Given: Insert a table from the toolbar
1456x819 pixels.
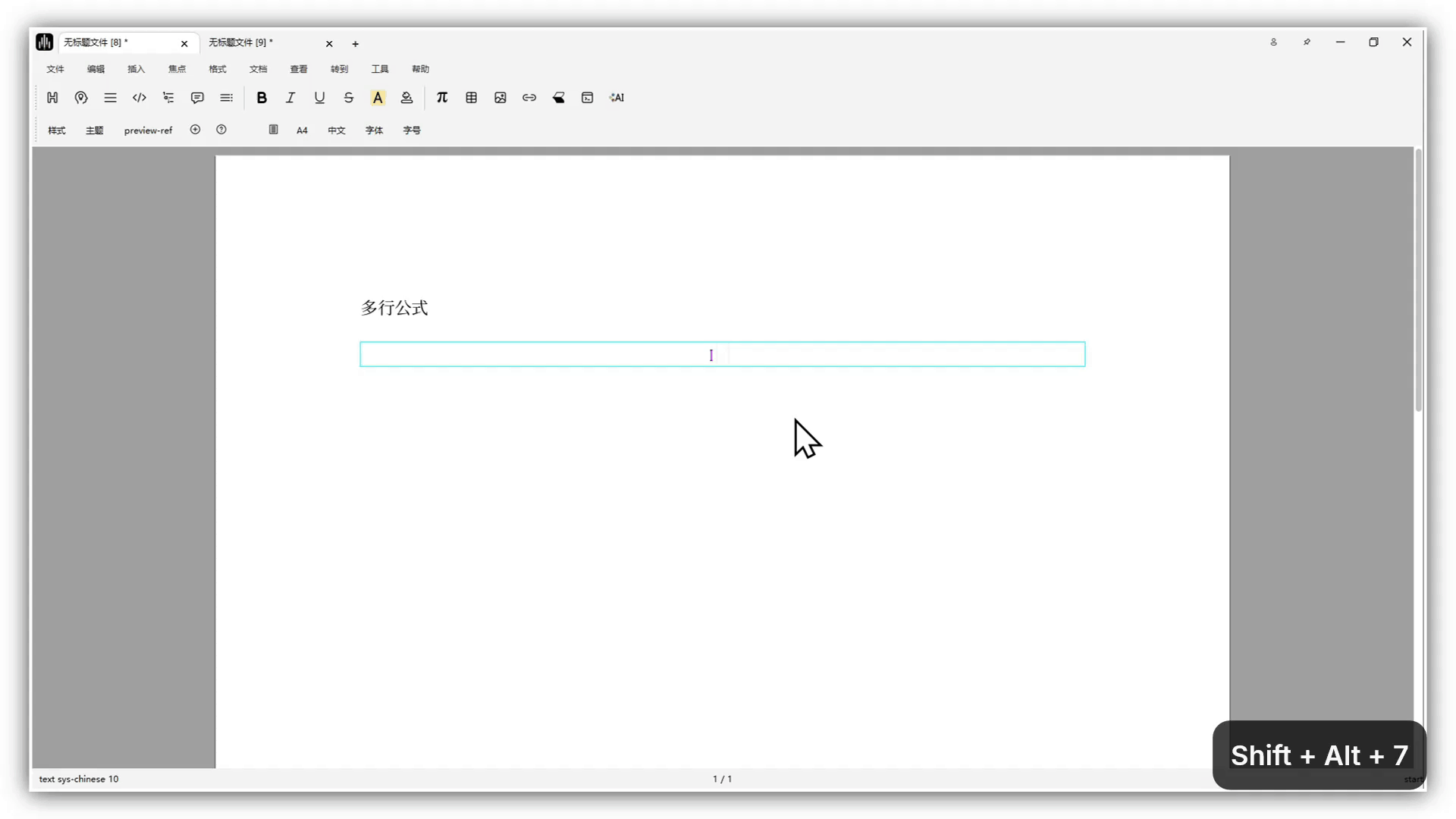Looking at the screenshot, I should point(471,98).
